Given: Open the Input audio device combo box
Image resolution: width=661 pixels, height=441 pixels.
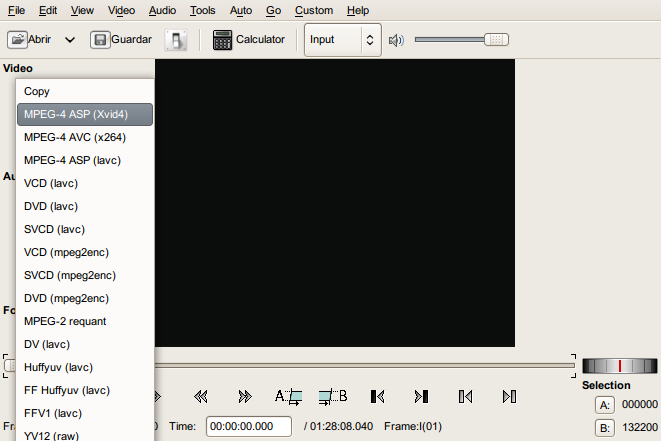Looking at the screenshot, I should [342, 40].
